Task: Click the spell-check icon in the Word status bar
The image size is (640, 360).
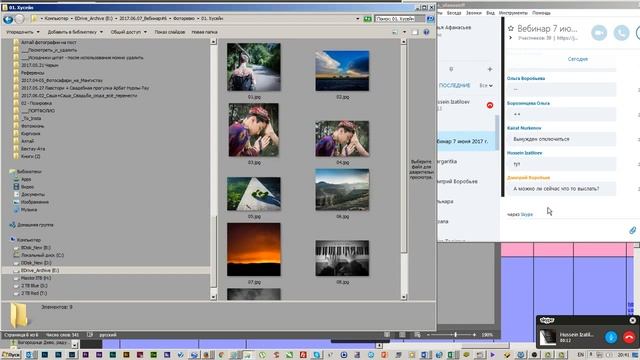Action: [90, 335]
